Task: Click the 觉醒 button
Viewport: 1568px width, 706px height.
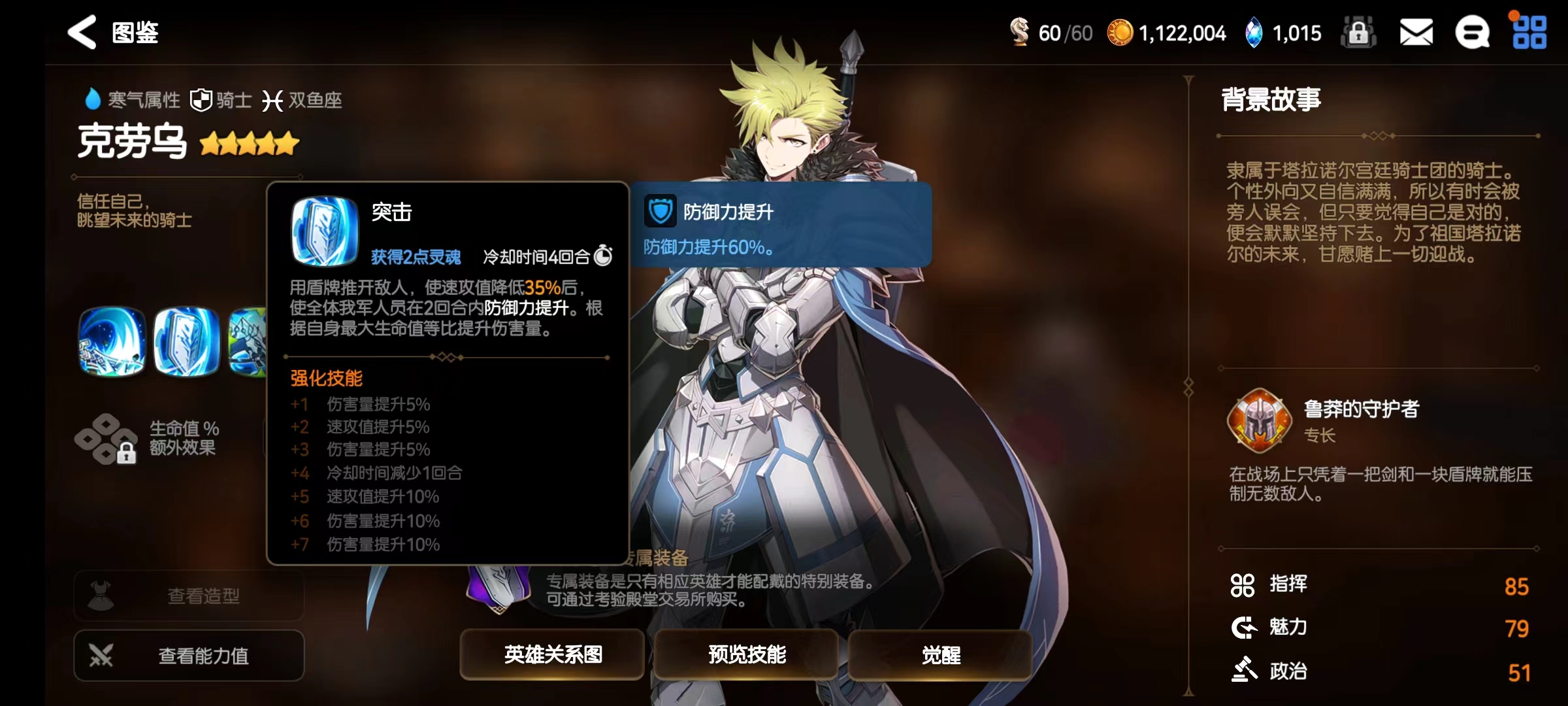Action: point(940,654)
